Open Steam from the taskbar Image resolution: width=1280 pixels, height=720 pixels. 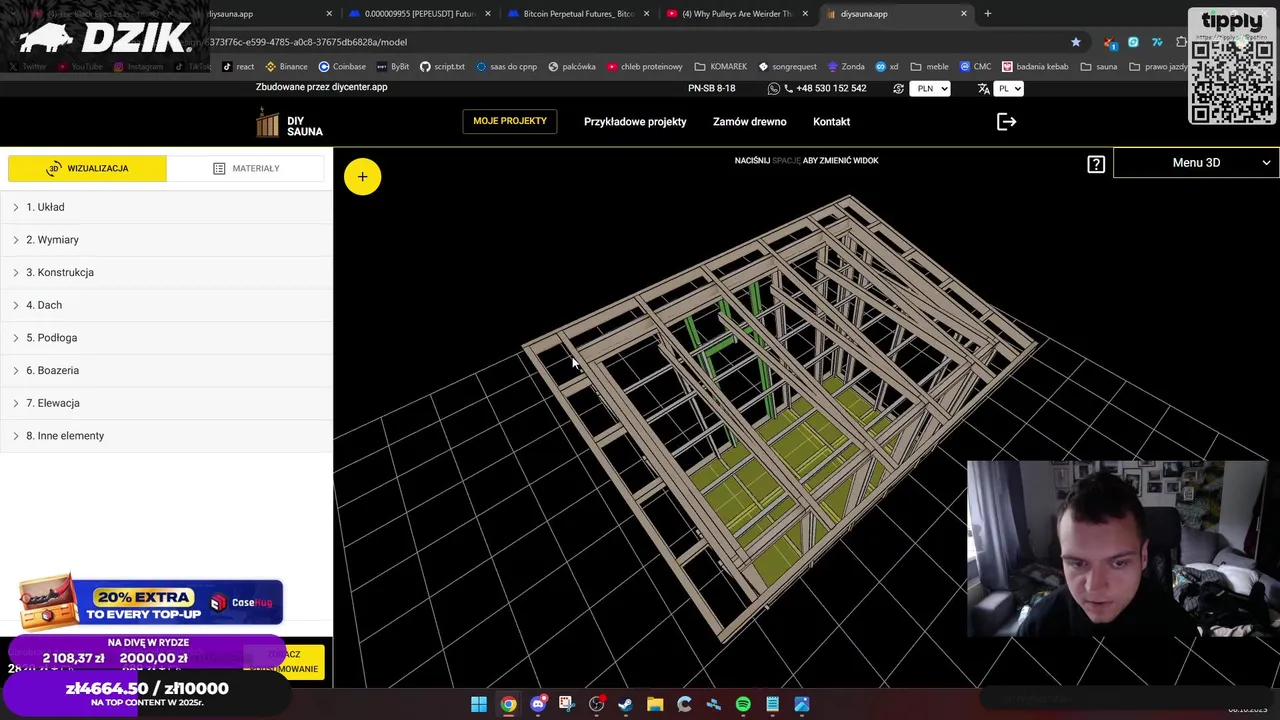click(x=626, y=704)
